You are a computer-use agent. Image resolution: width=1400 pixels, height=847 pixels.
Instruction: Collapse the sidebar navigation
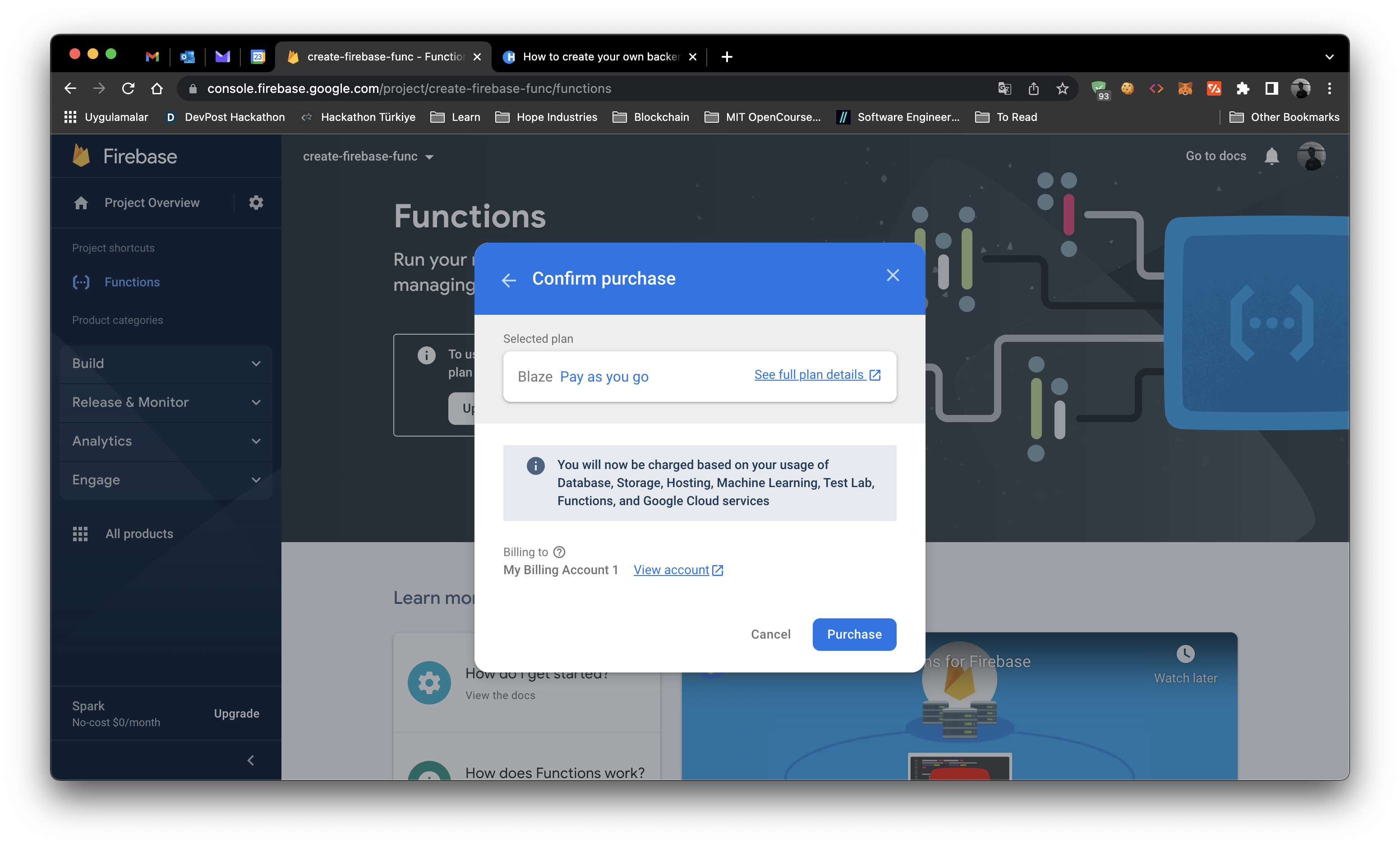point(251,760)
